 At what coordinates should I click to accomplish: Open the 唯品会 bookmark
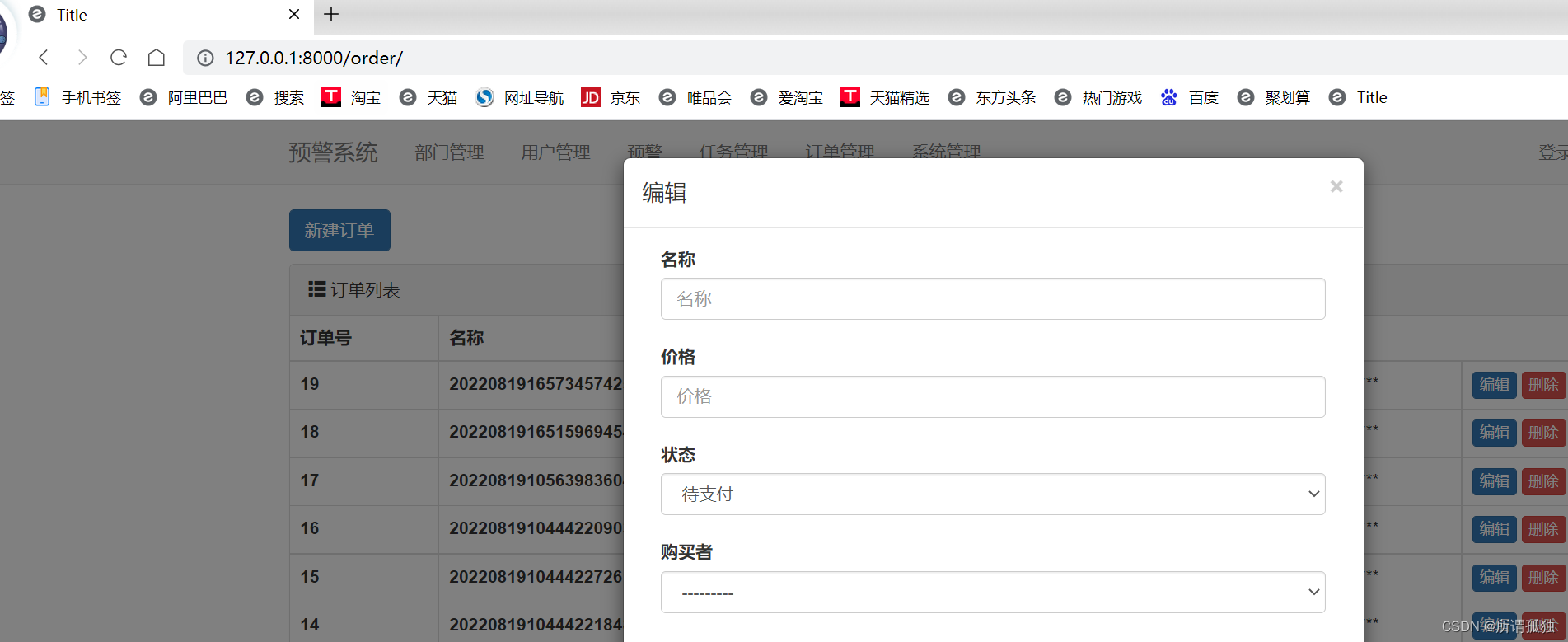coord(695,97)
